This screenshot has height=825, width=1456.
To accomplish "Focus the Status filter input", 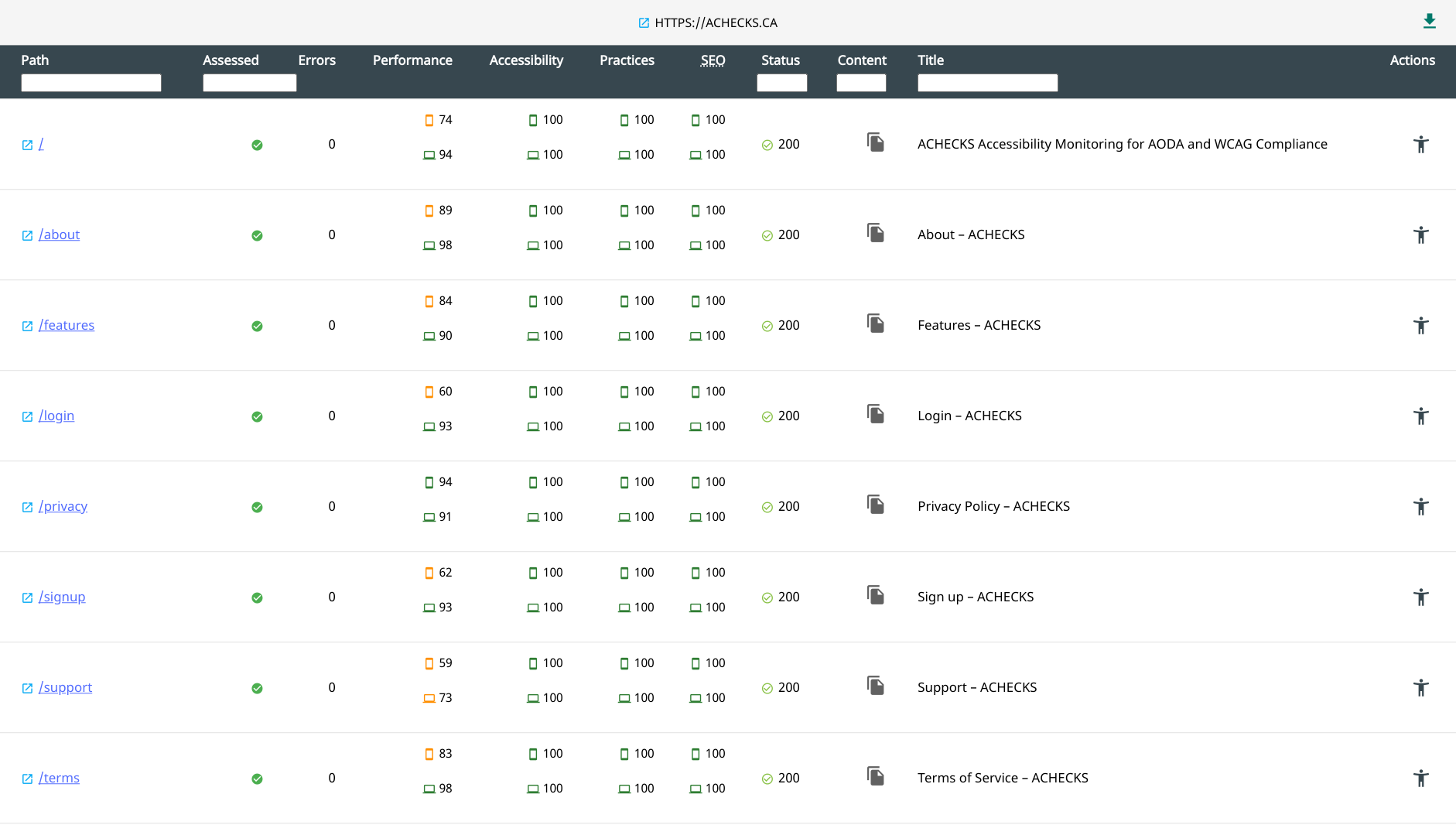I will pos(782,83).
